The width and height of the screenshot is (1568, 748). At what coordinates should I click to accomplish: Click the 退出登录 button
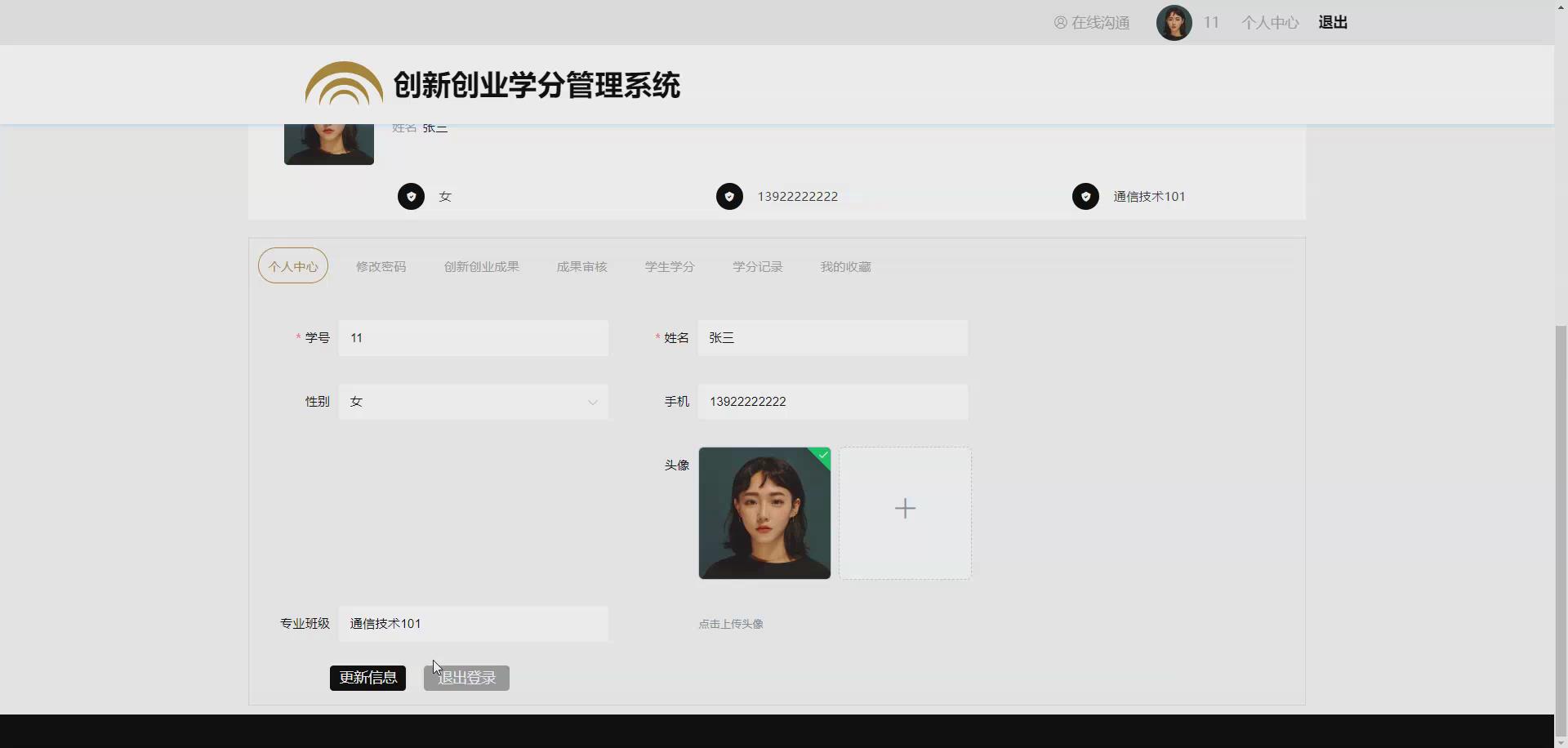[x=465, y=677]
